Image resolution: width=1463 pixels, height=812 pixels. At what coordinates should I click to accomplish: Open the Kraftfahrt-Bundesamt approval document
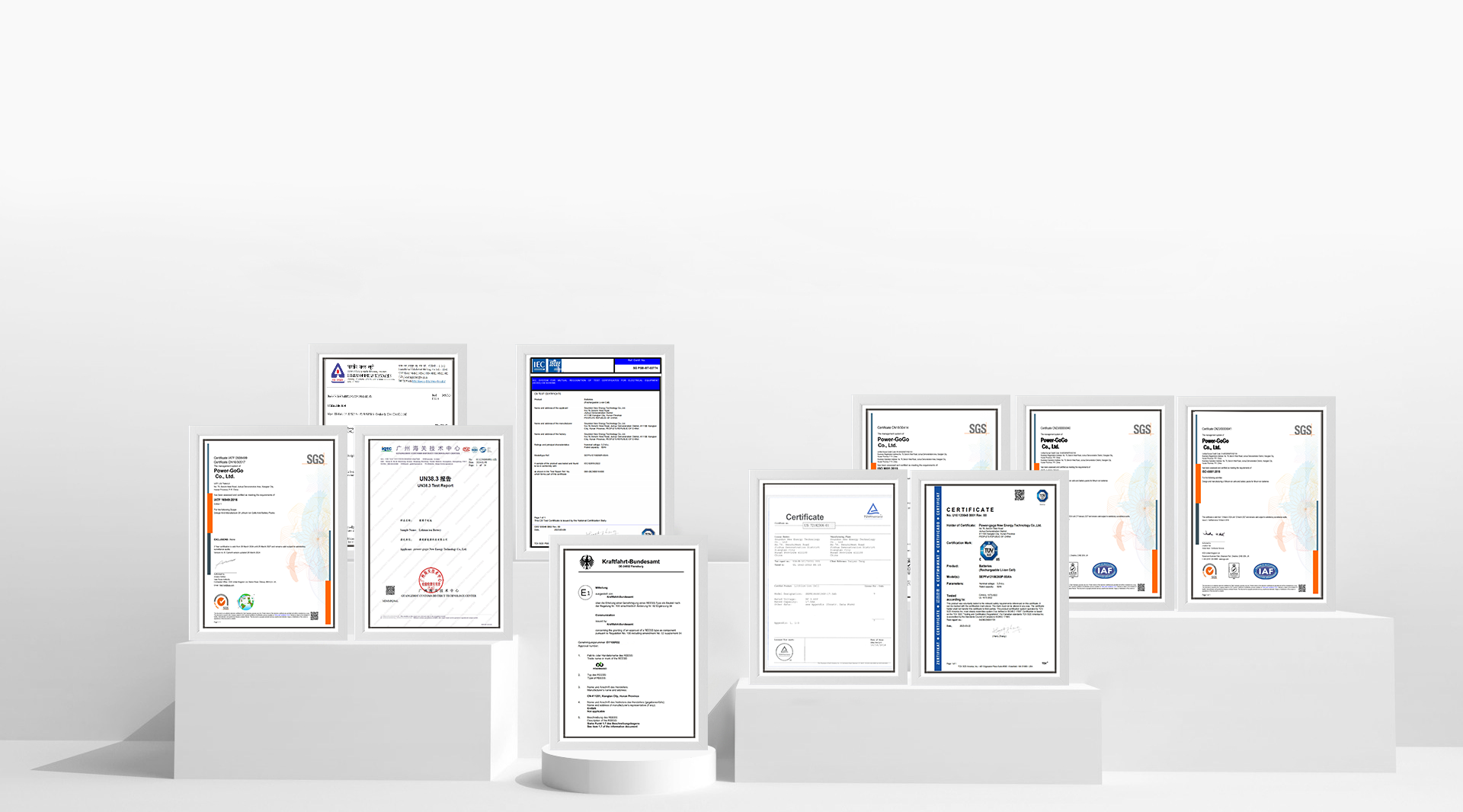(629, 643)
